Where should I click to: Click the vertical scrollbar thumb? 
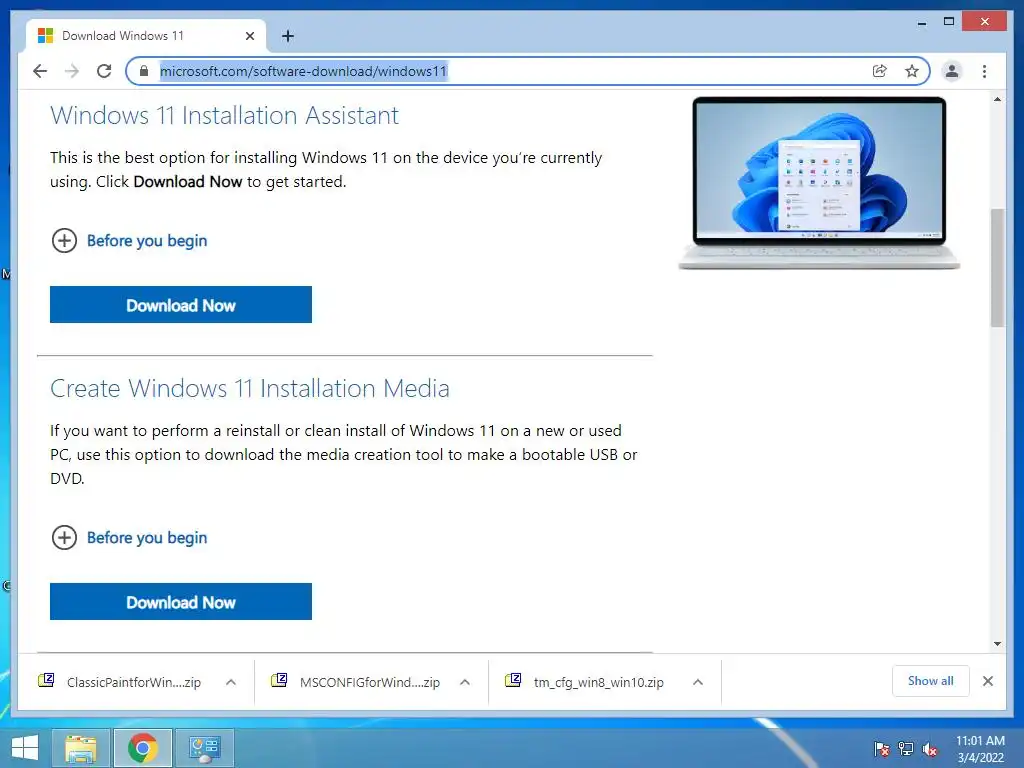pyautogui.click(x=997, y=267)
